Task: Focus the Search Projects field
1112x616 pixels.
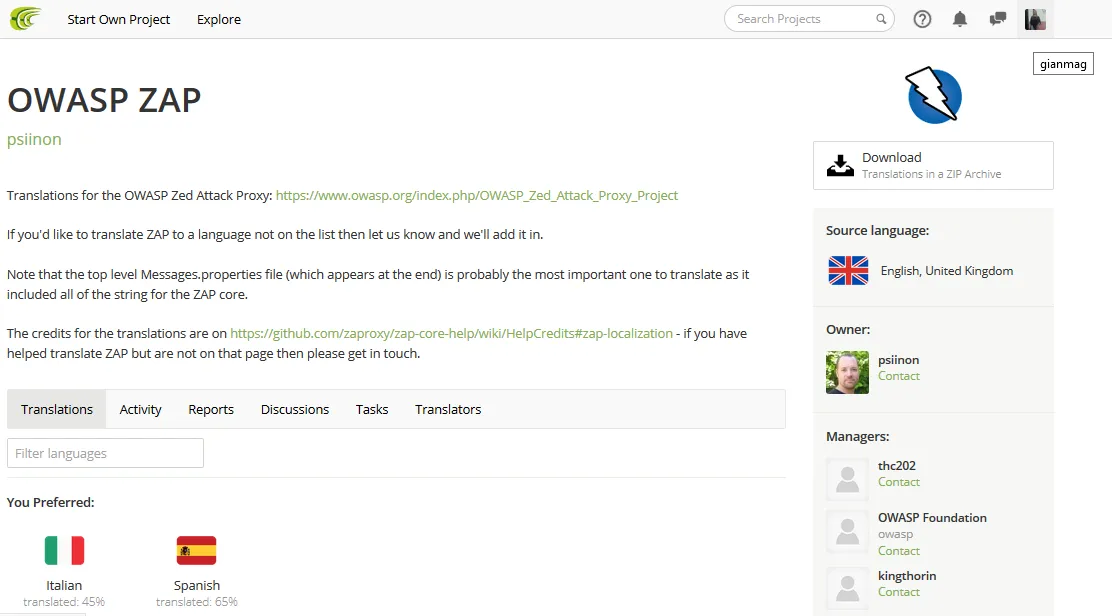Action: (x=808, y=19)
